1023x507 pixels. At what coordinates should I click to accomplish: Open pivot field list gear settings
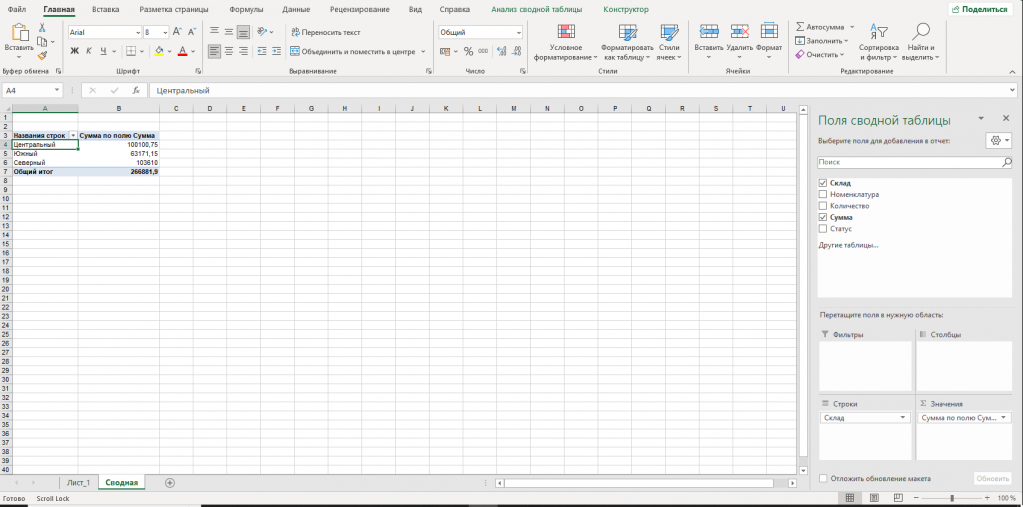pyautogui.click(x=999, y=141)
